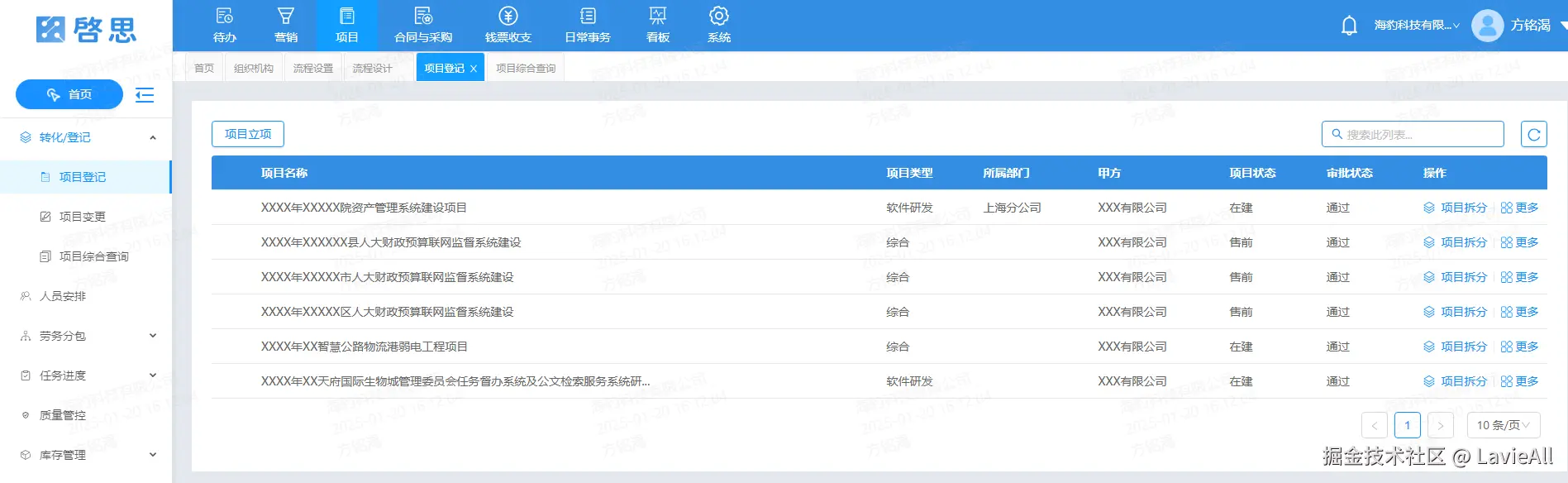
Task: Switch to the 流程设置 tab
Action: coord(313,68)
